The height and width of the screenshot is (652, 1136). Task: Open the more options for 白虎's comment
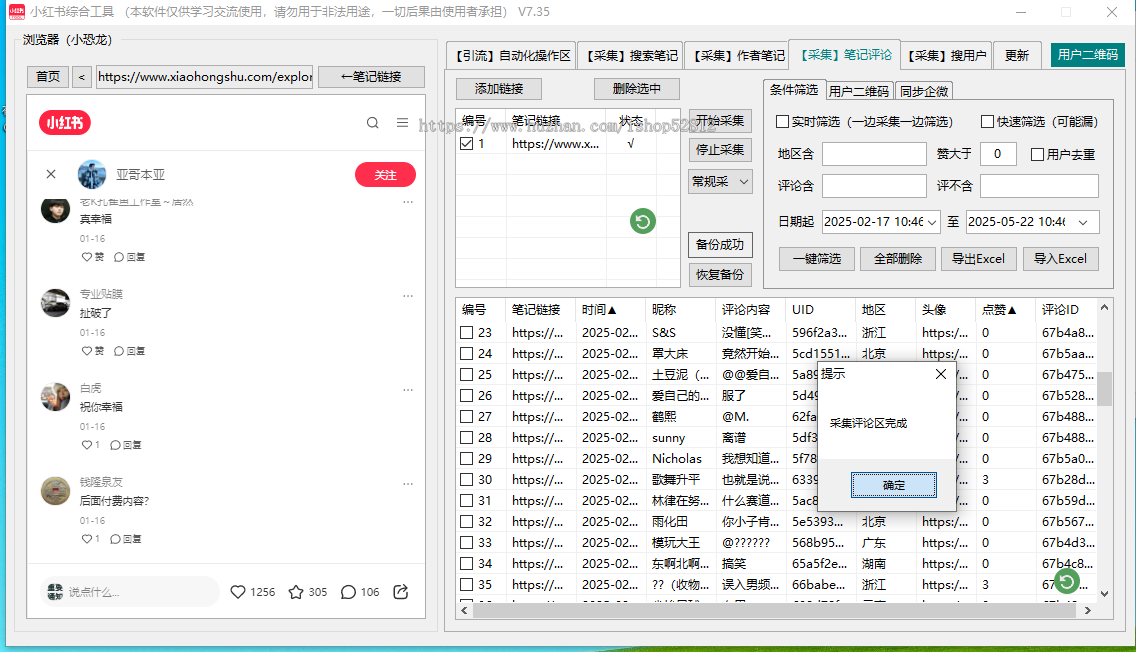pyautogui.click(x=408, y=390)
